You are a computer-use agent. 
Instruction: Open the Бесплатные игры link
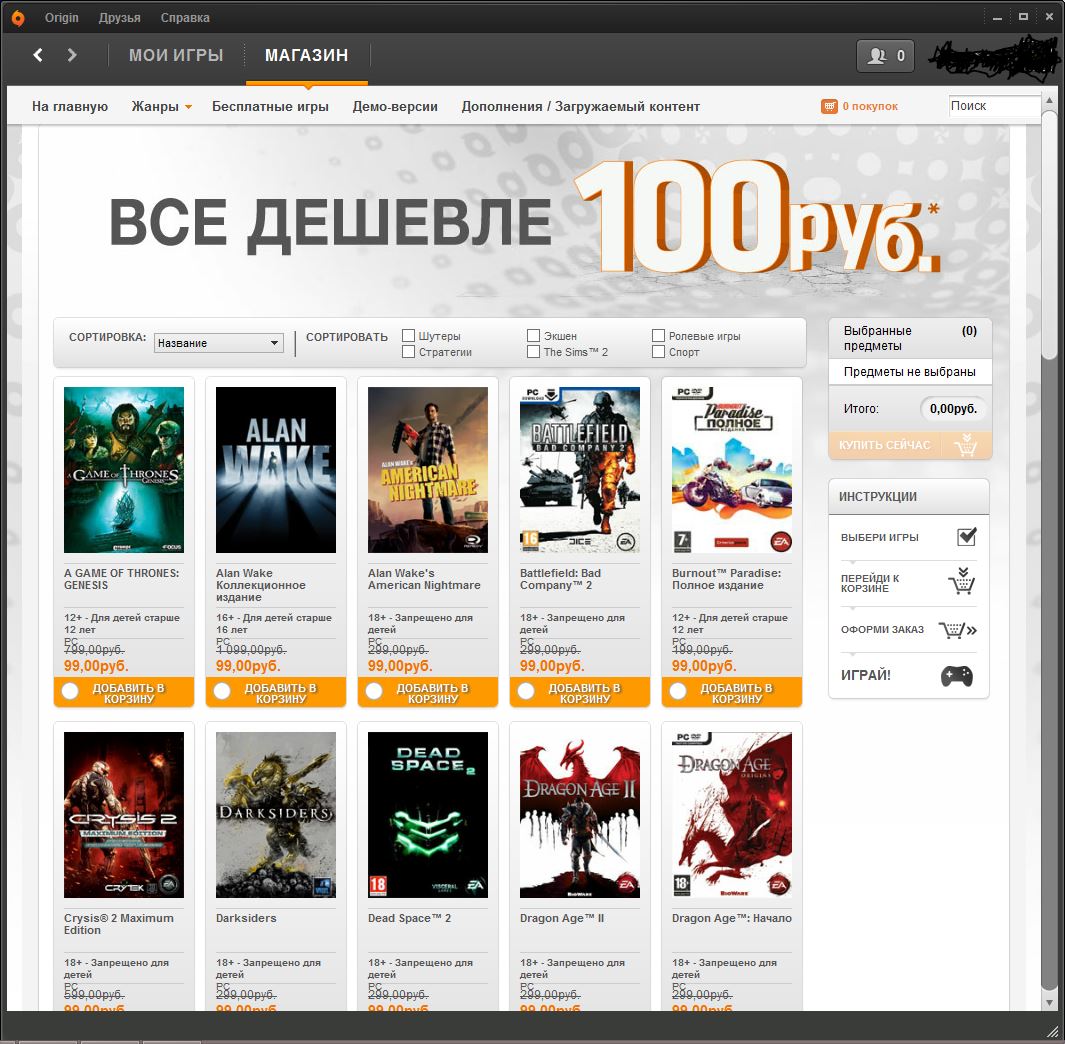coord(270,107)
